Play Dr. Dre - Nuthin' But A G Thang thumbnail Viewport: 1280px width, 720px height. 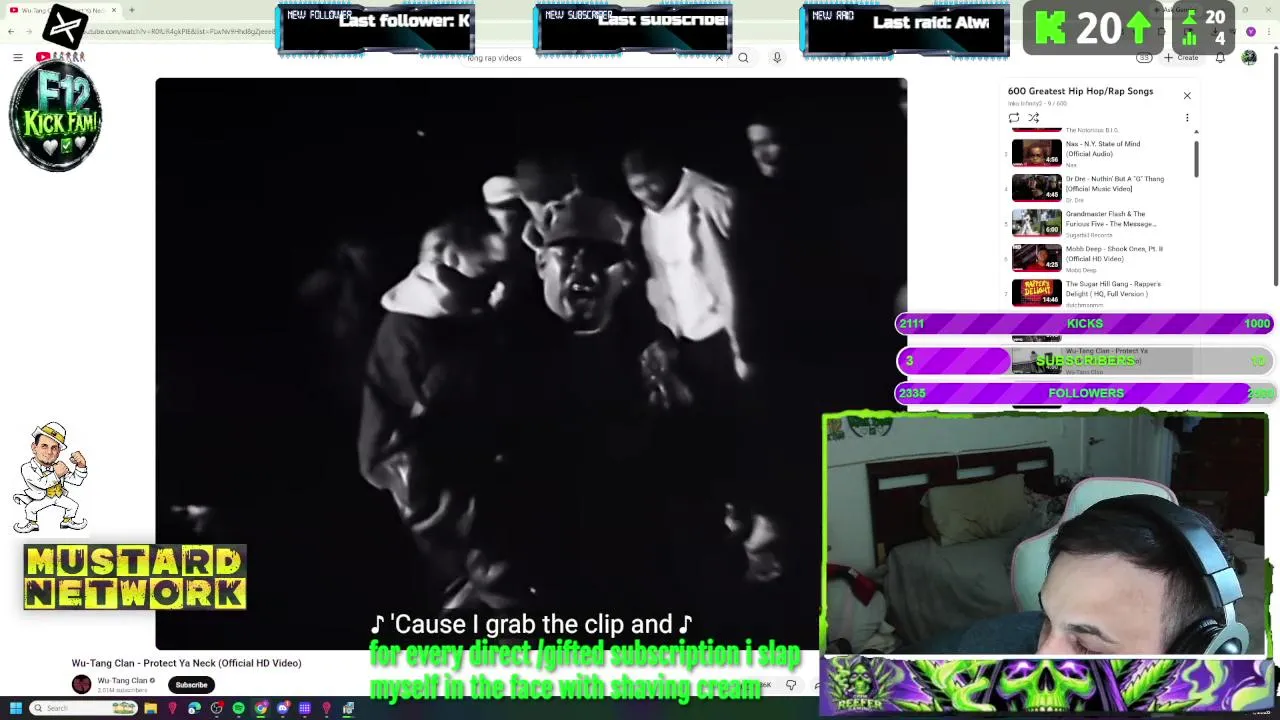click(1037, 188)
